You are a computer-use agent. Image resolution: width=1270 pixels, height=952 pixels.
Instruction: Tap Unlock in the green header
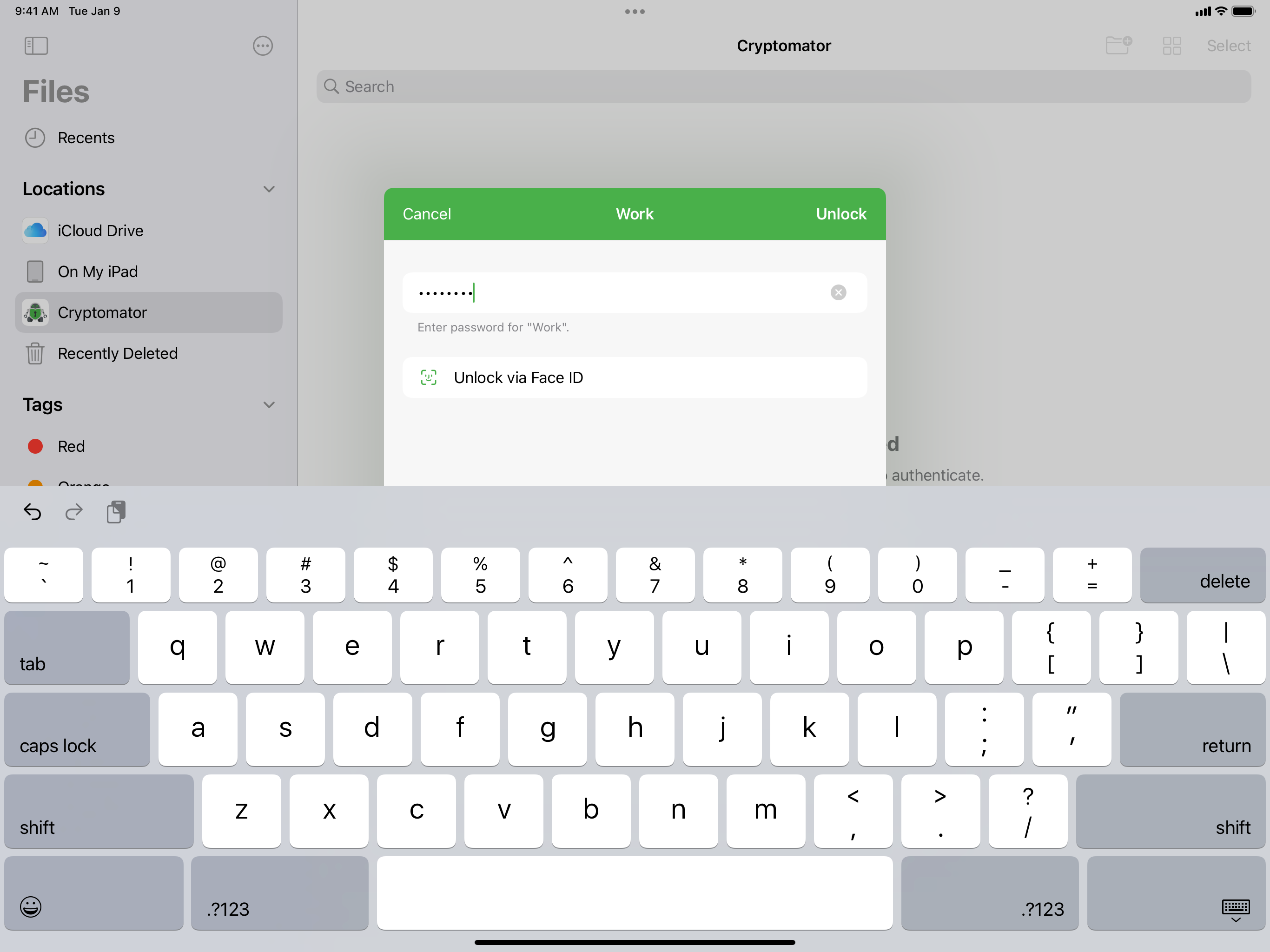(x=840, y=214)
